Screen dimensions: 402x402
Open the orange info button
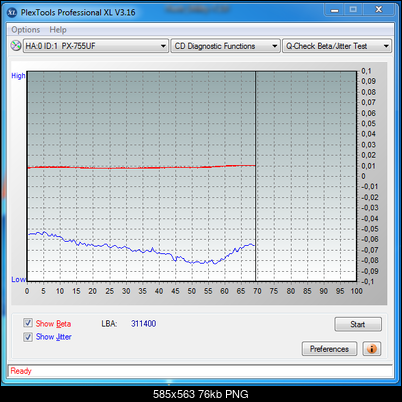pyautogui.click(x=372, y=349)
